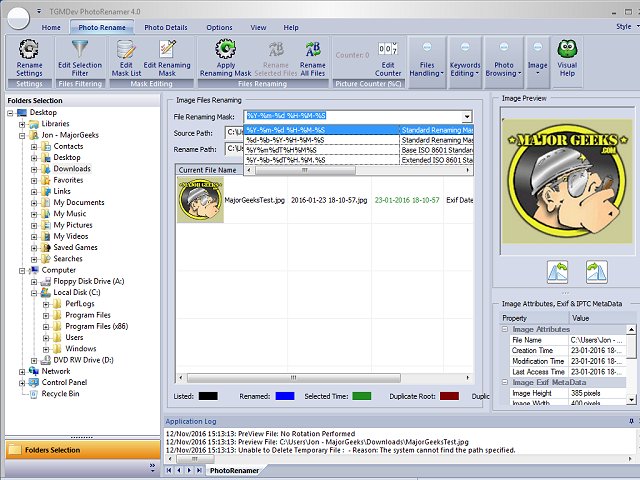Go to first page in bottom navigator
This screenshot has width=640, height=480.
click(x=169, y=470)
